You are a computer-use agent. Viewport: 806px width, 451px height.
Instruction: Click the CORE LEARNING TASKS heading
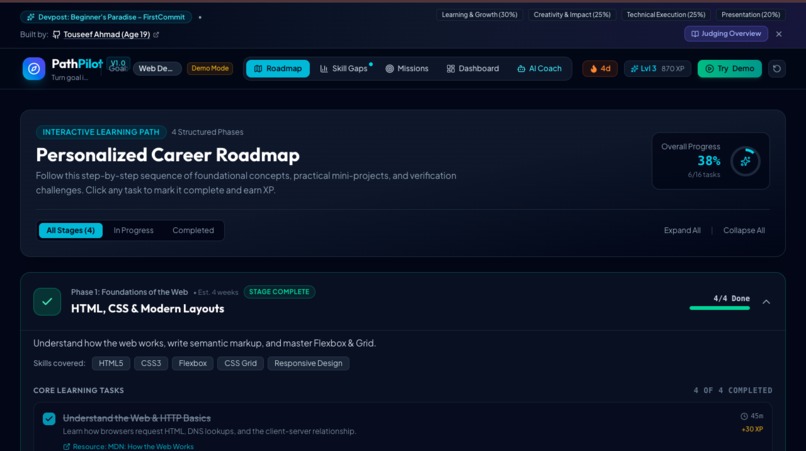(x=79, y=390)
